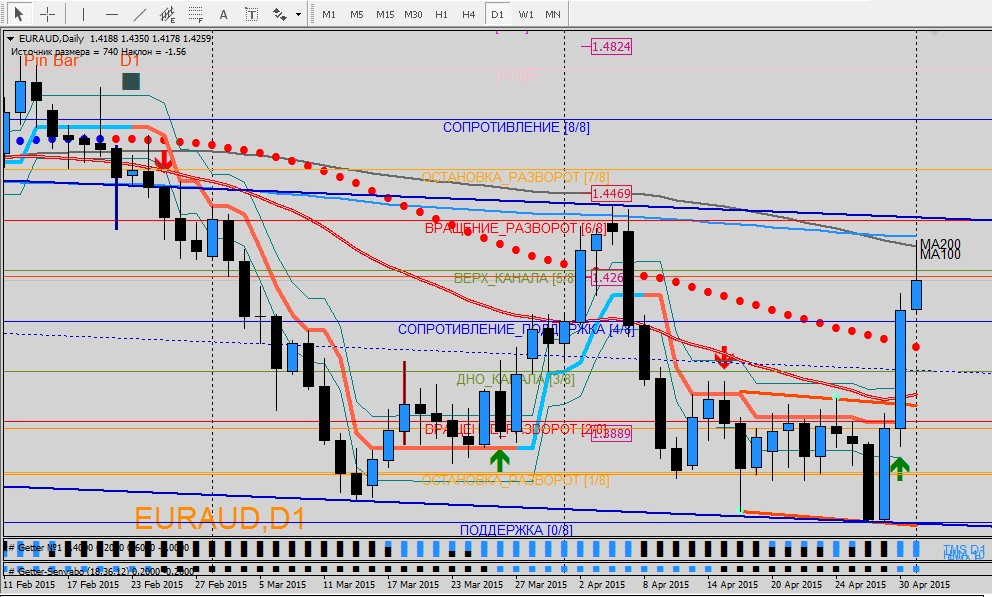This screenshot has width=992, height=597.
Task: Click the TMS D1 label
Action: coord(964,549)
